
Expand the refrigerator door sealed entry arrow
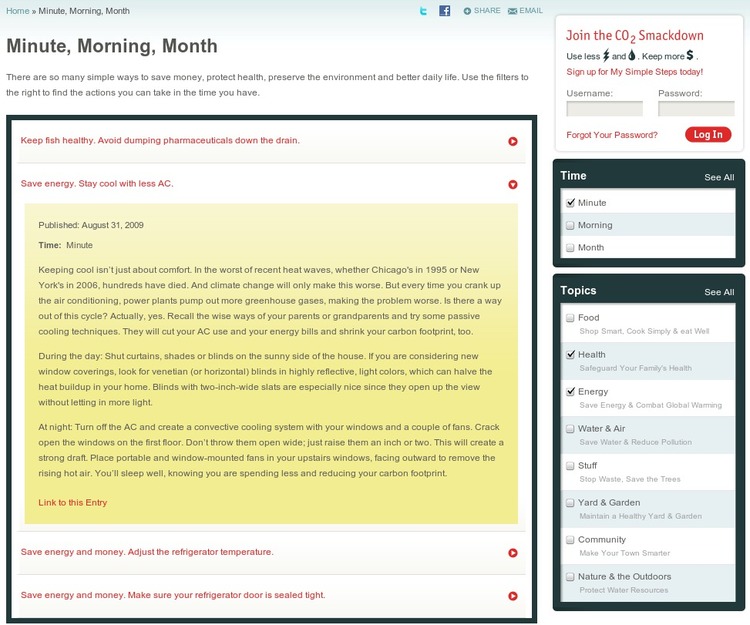(513, 596)
